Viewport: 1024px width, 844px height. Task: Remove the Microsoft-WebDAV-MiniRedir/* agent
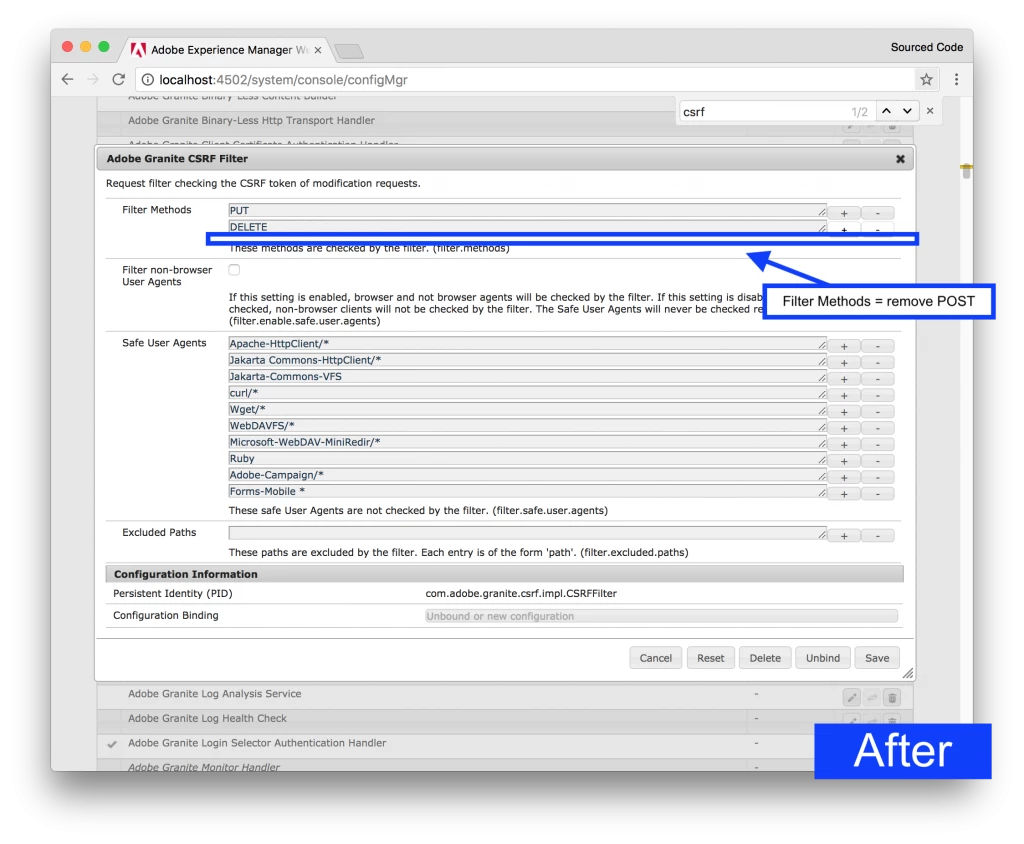tap(878, 445)
